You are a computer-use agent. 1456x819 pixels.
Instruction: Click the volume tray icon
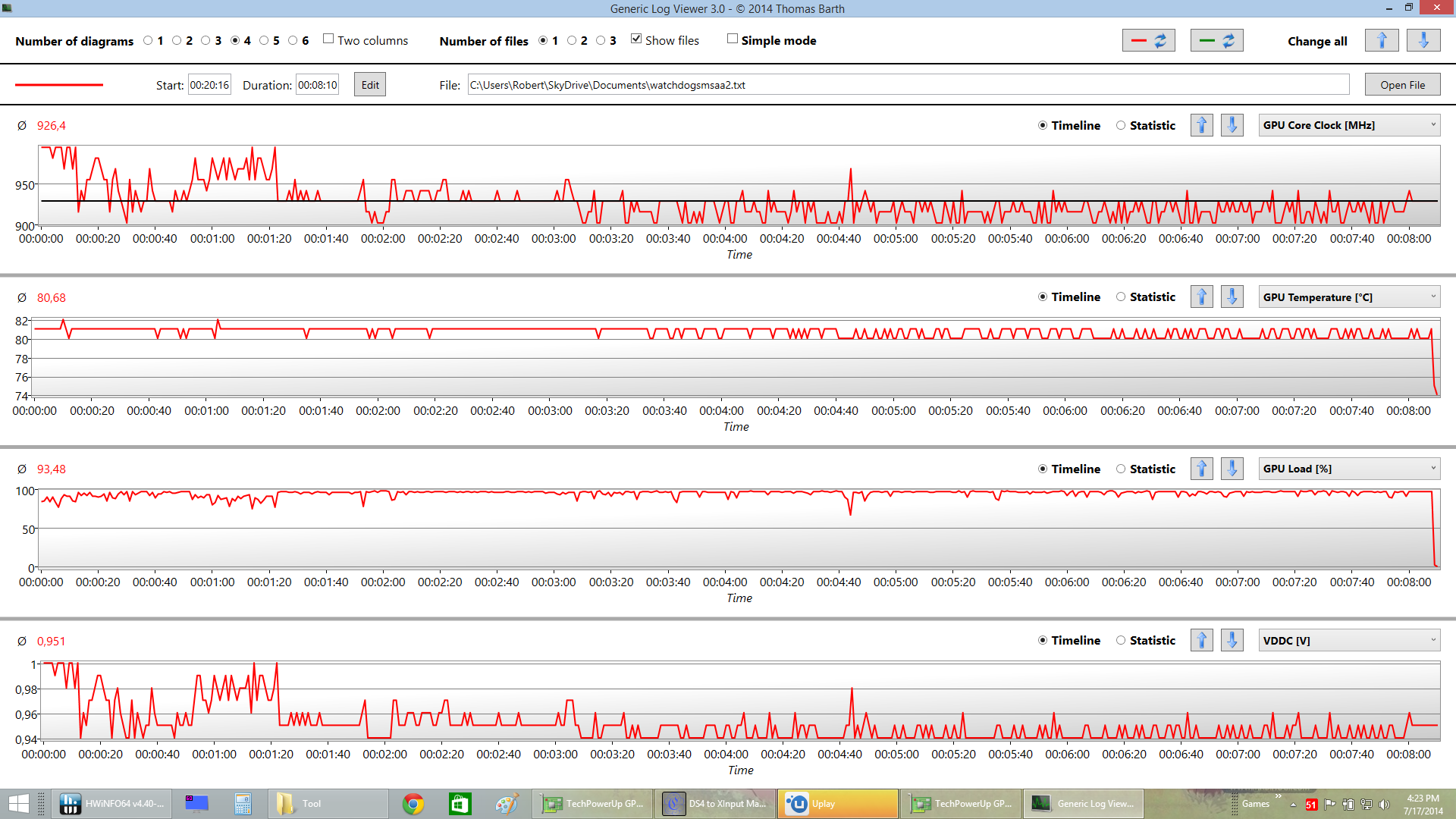(1384, 805)
